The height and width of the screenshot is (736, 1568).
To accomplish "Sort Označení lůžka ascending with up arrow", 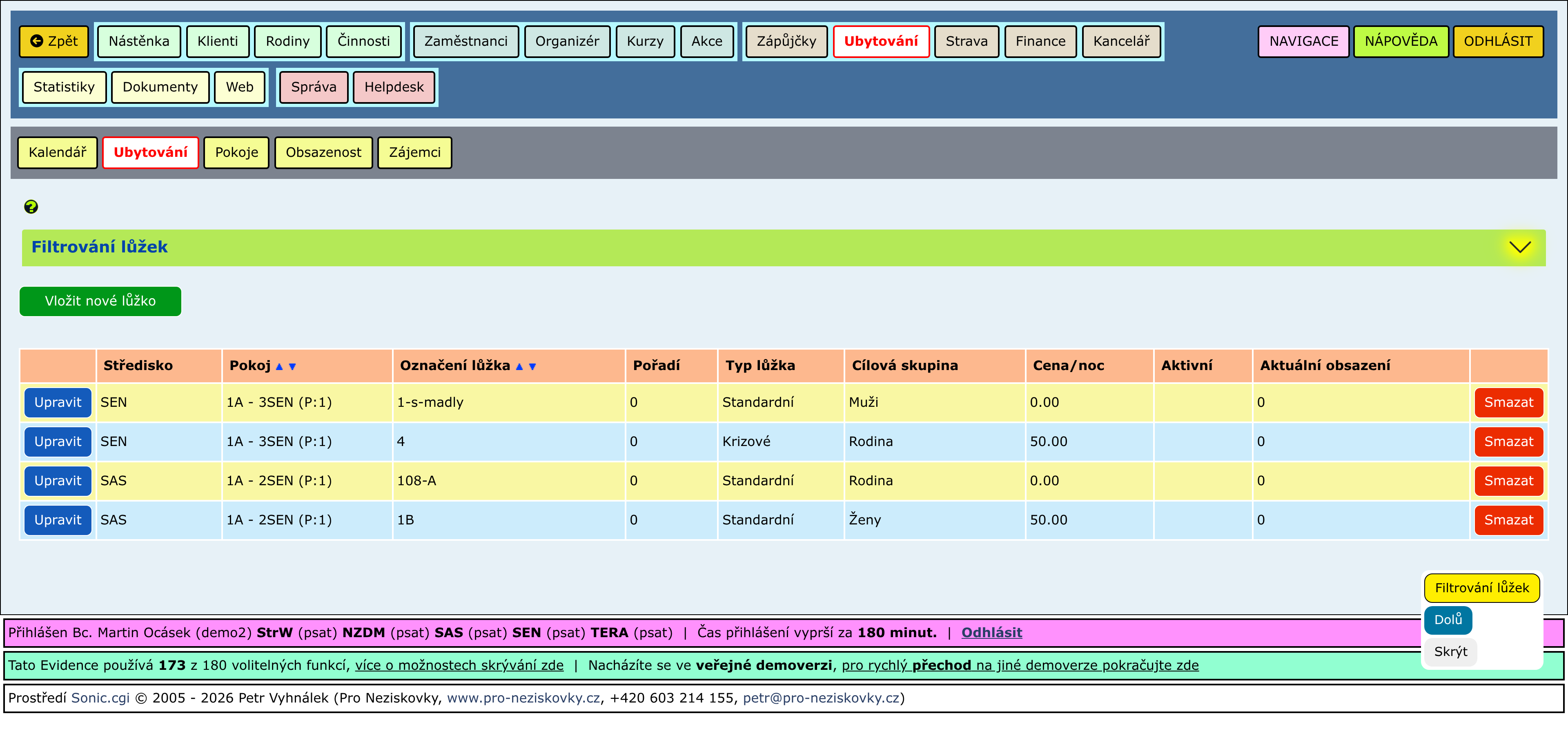I will coord(519,366).
